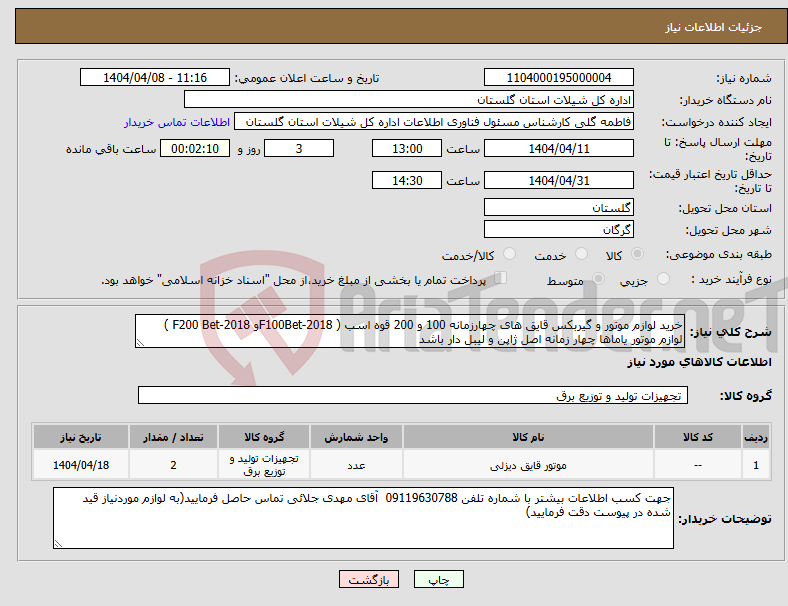788x606 pixels.
Task: Click the resize handle of the buyer notes area
Action: point(58,543)
